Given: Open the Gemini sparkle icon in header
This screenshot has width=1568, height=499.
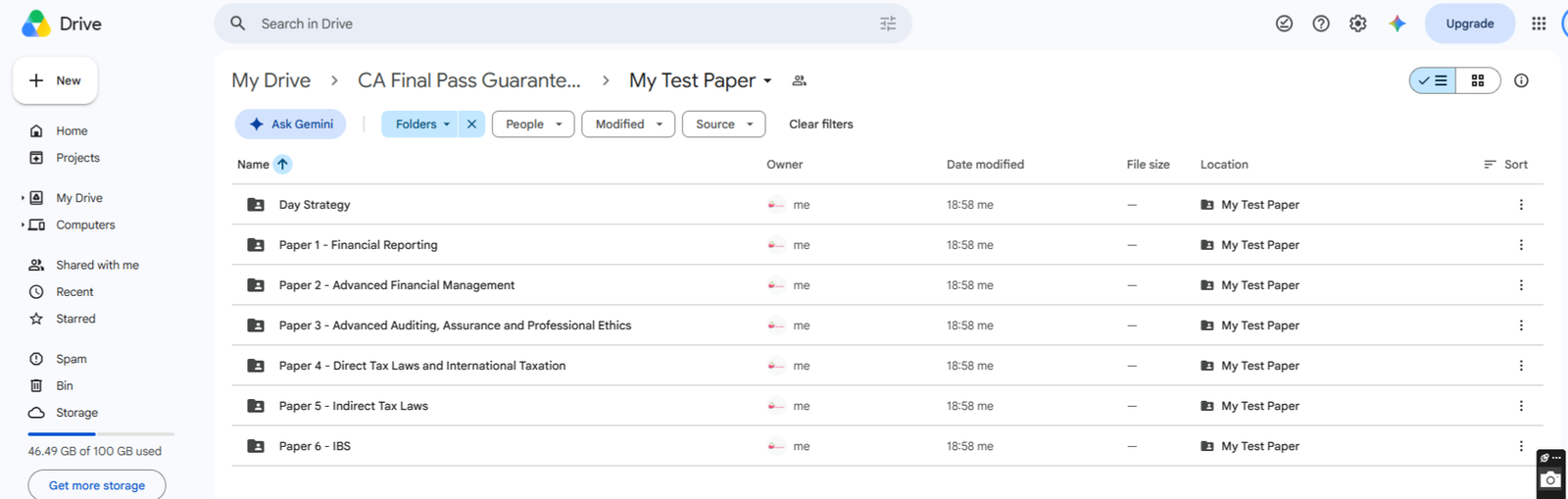Looking at the screenshot, I should 1397,24.
